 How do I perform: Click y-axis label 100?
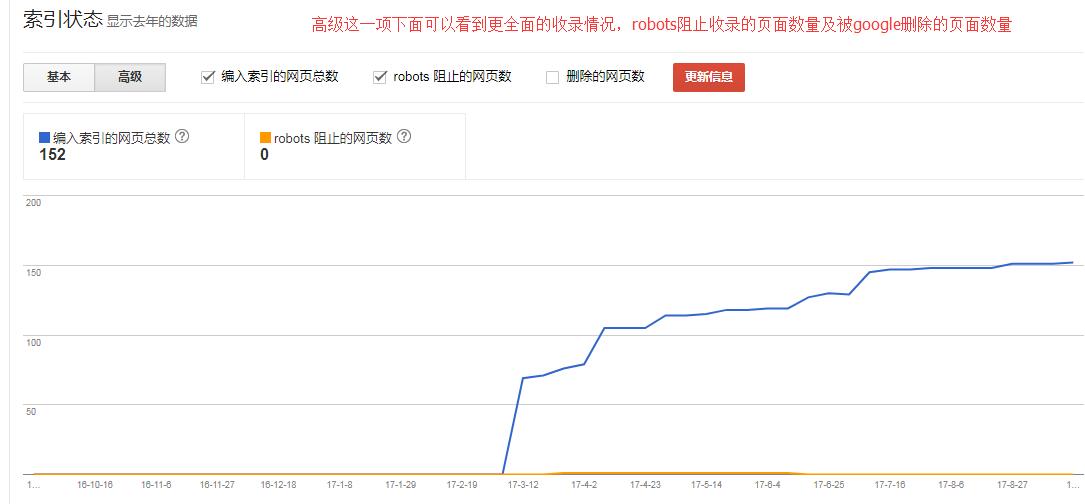(33, 342)
